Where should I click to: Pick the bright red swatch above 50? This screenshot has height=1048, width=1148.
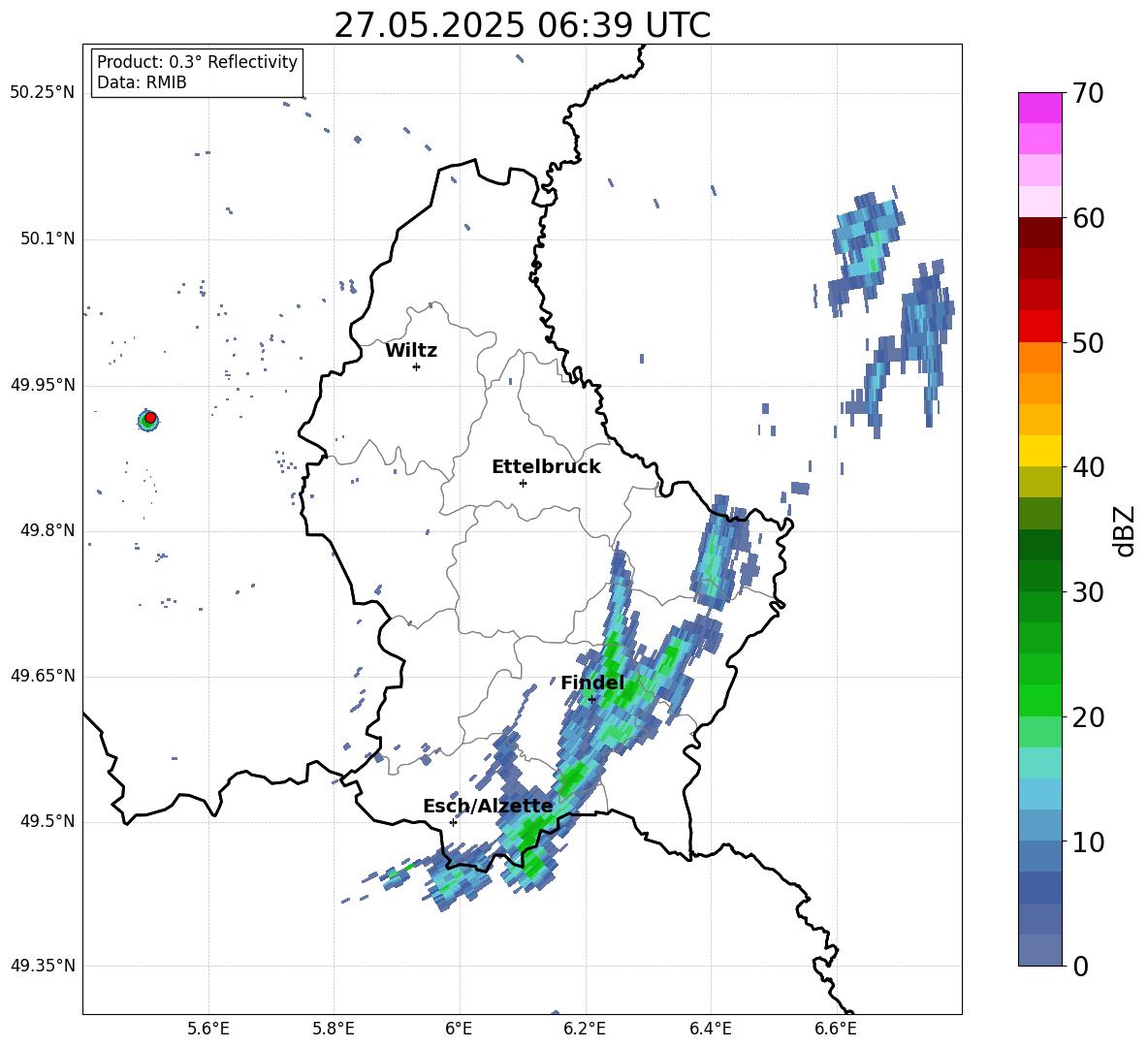tap(1039, 327)
